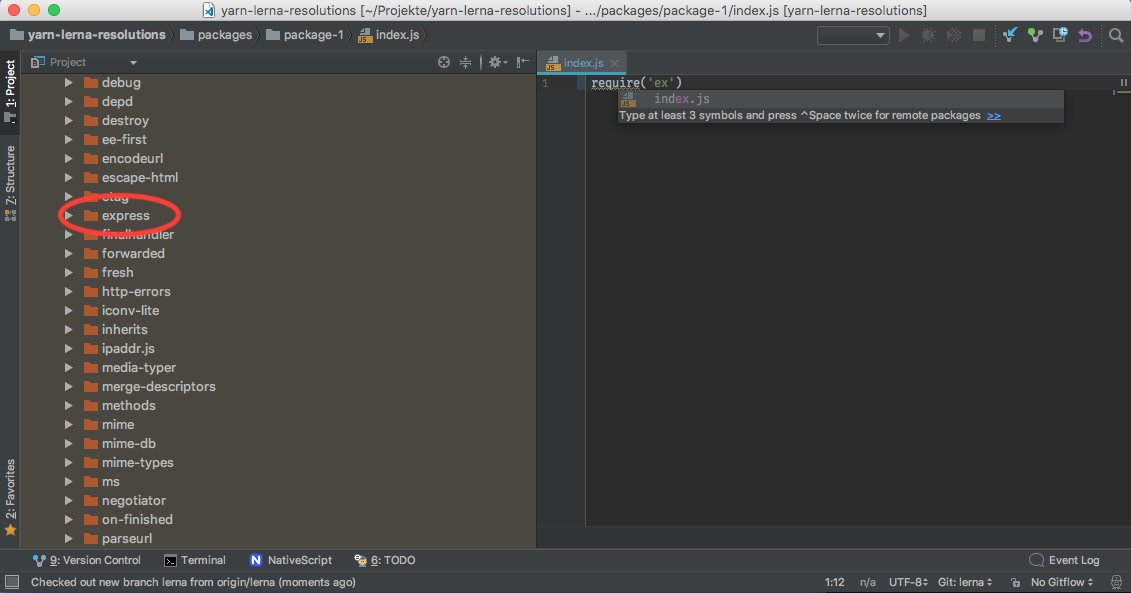Expand the depd folder arrow
The image size is (1131, 593).
(x=69, y=101)
